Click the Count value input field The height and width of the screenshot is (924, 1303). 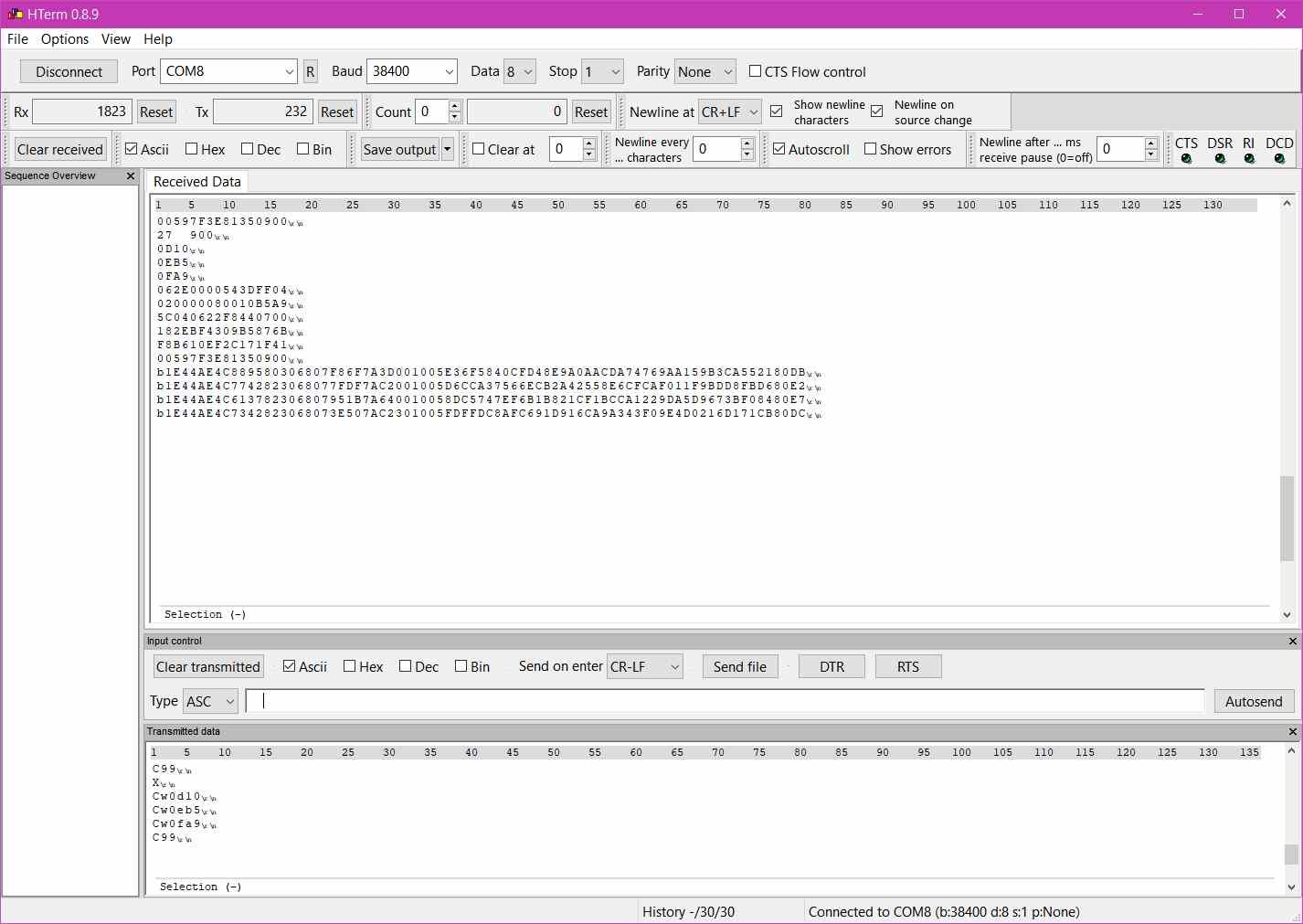[x=432, y=112]
